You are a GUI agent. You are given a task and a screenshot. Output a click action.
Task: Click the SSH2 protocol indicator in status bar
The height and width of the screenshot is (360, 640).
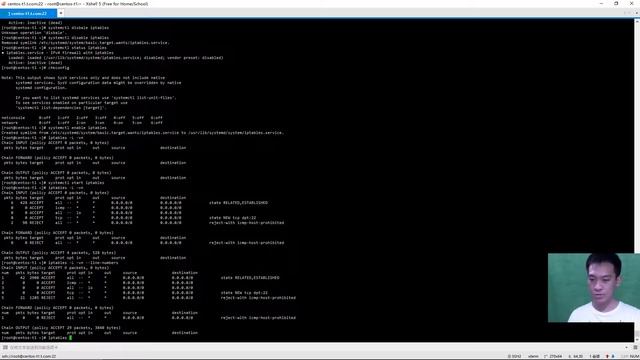514,356
